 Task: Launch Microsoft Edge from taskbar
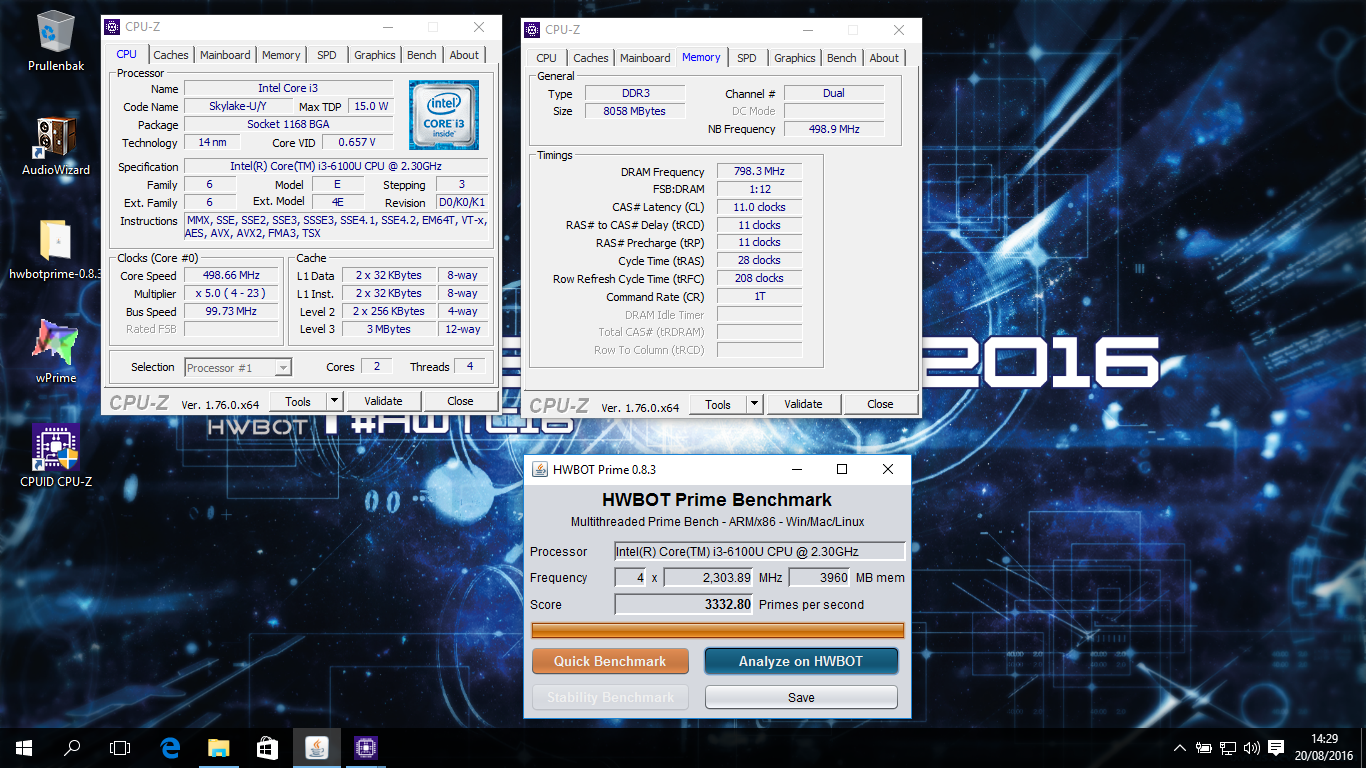click(170, 747)
